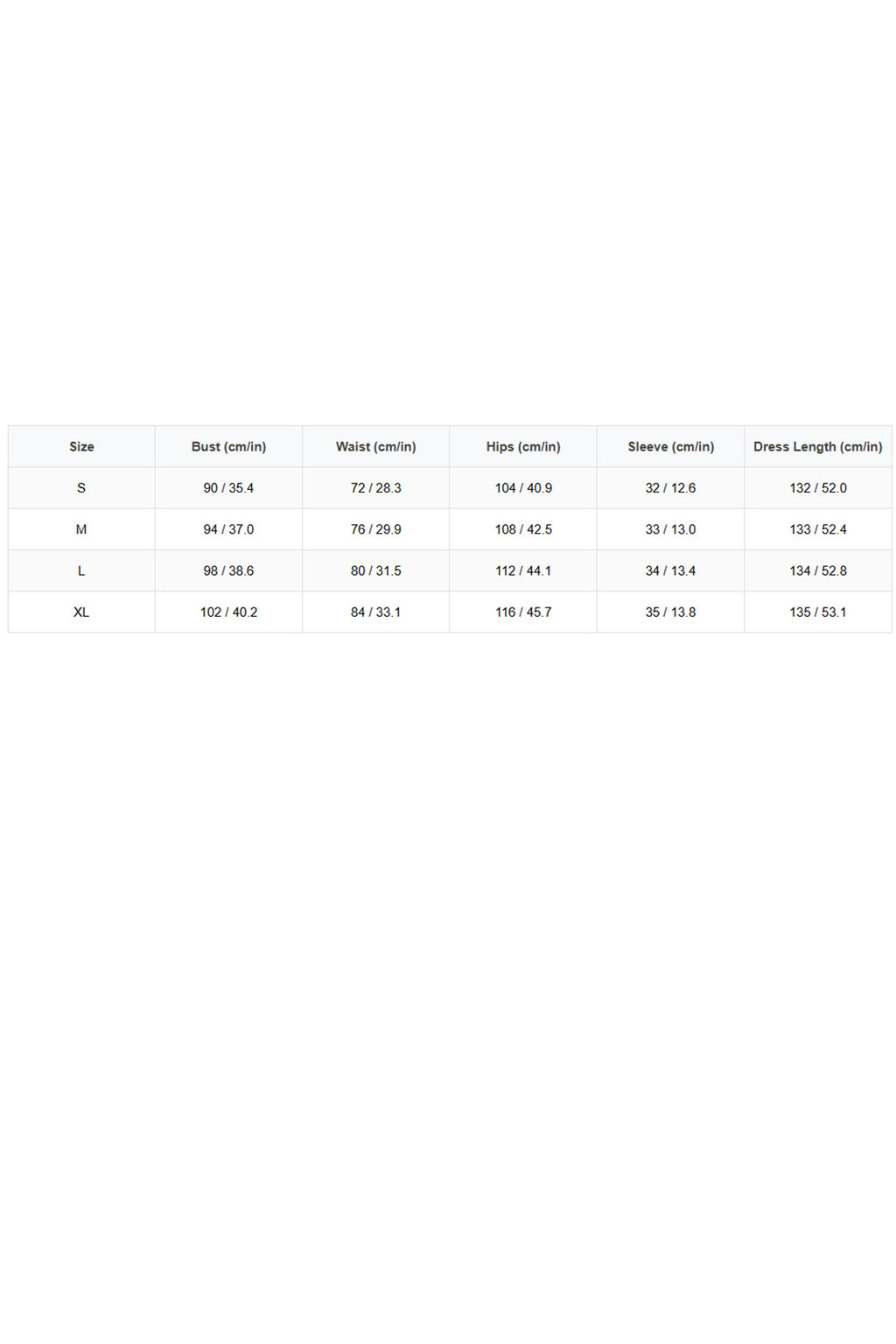896x1344 pixels.
Task: Select the XL size row label
Action: click(81, 612)
